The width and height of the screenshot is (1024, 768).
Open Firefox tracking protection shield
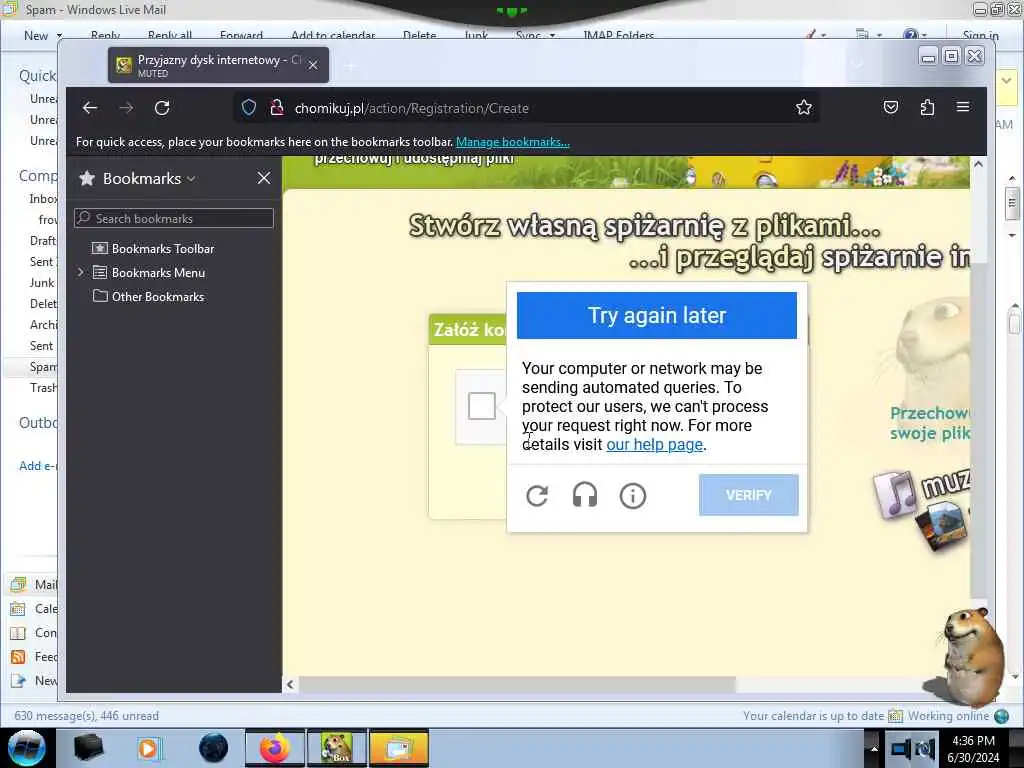pos(249,108)
